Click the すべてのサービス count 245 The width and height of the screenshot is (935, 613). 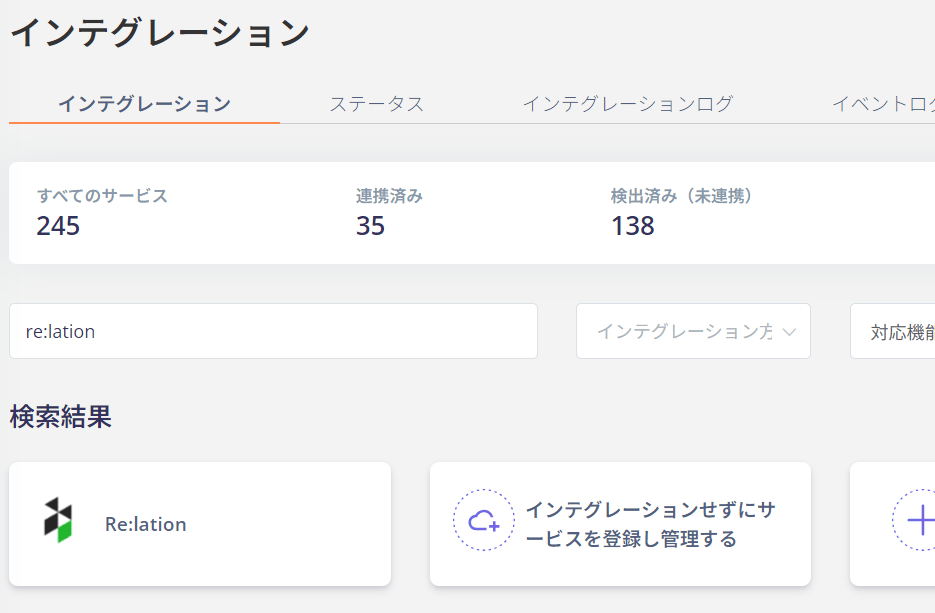(58, 226)
